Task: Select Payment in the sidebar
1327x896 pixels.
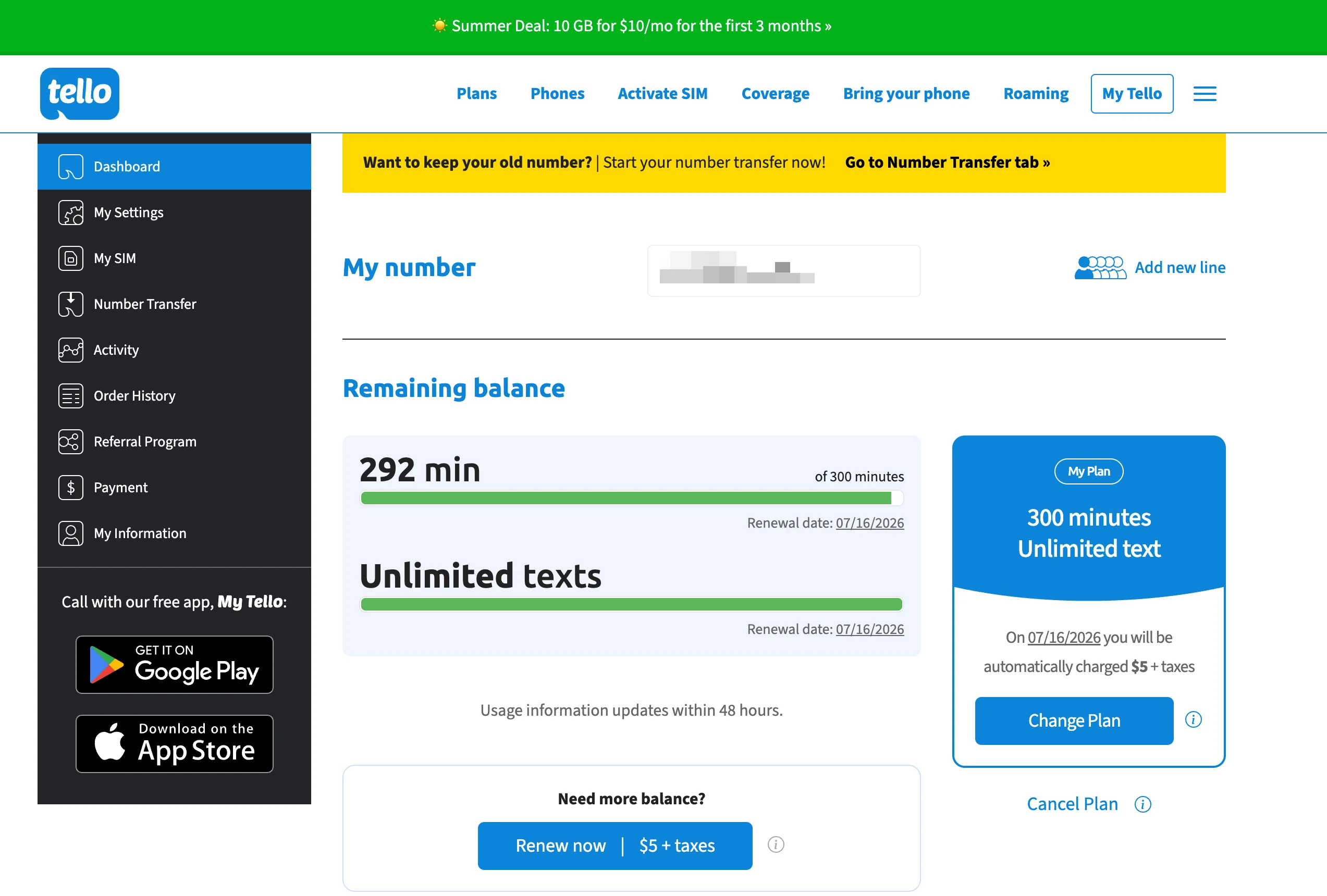Action: pyautogui.click(x=174, y=488)
